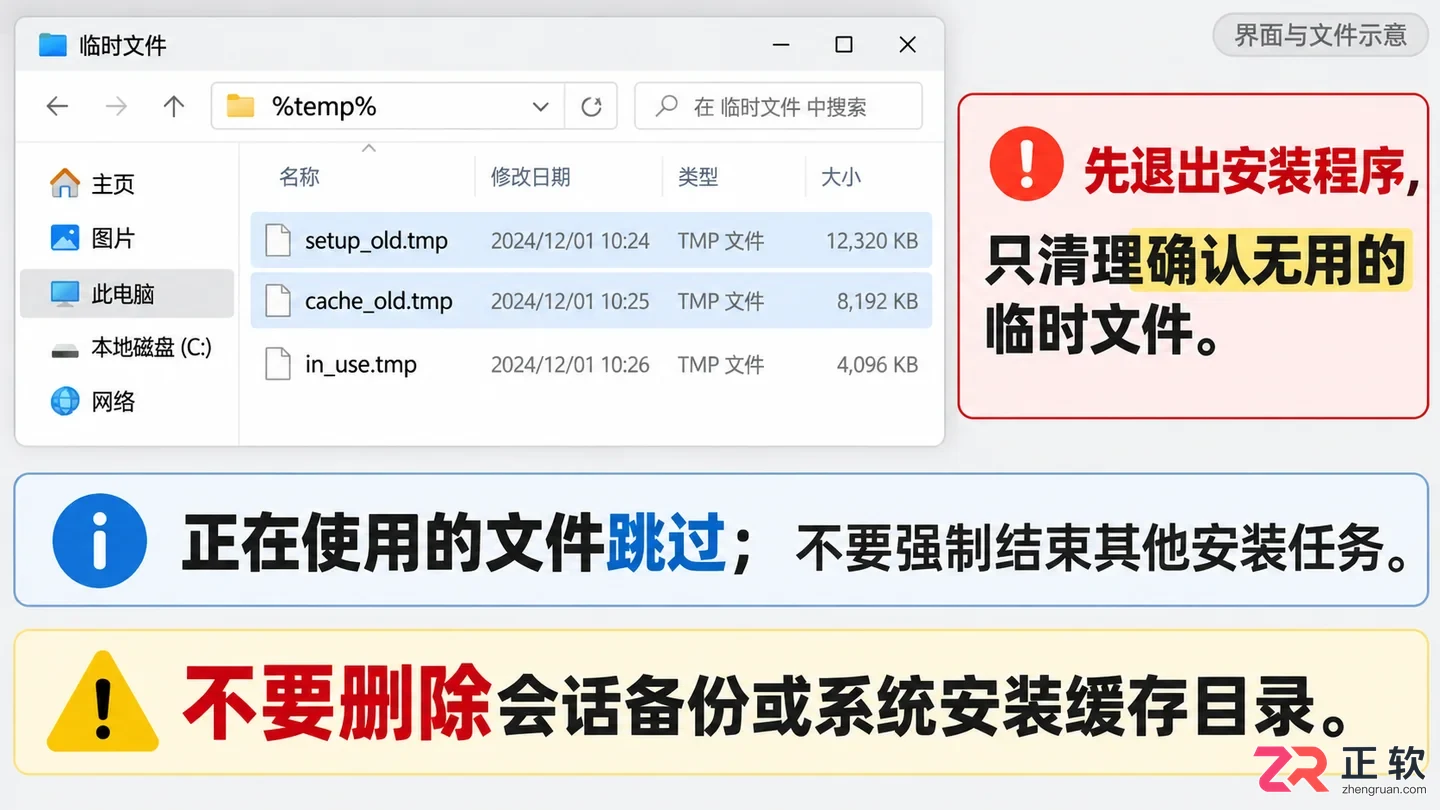Screen dimensions: 1440x810
Task: Click the 本地磁盘 (C:) drive icon
Action: pos(64,349)
